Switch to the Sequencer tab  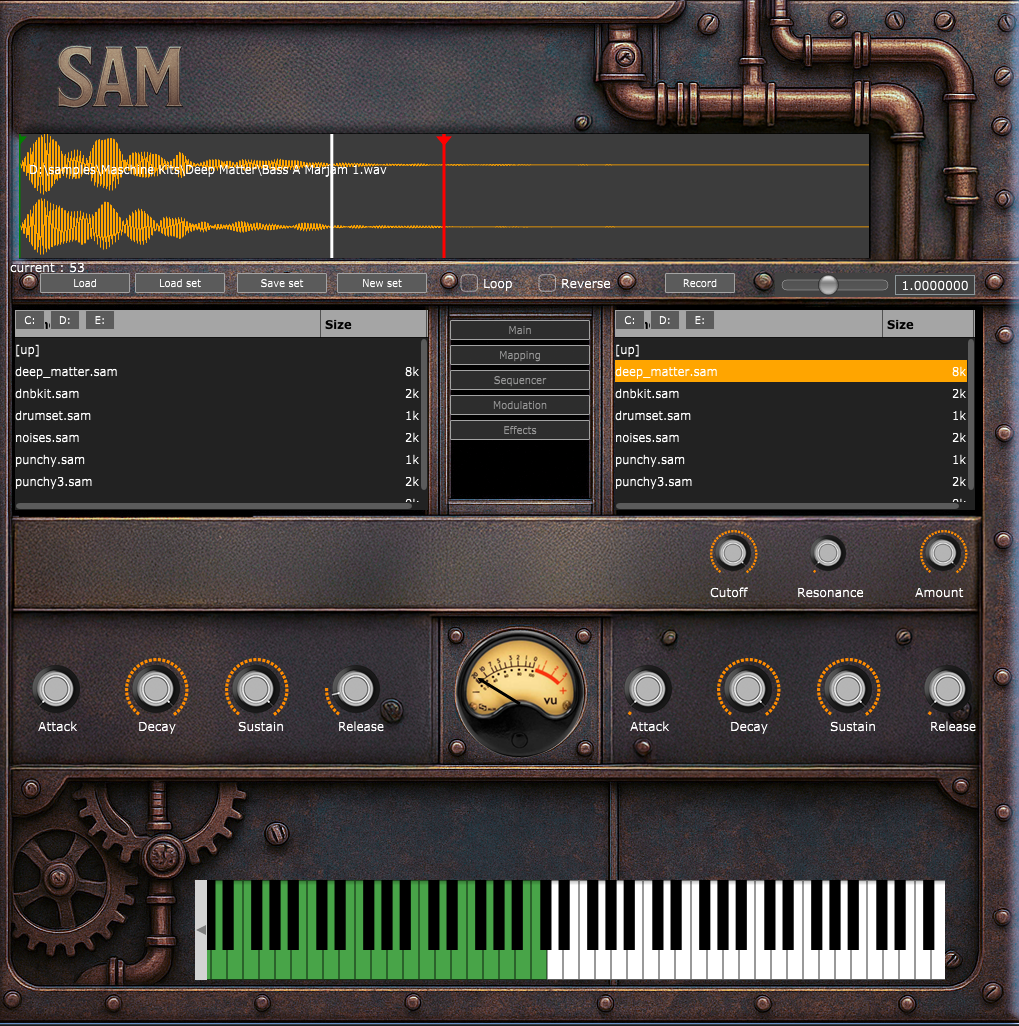pos(519,380)
